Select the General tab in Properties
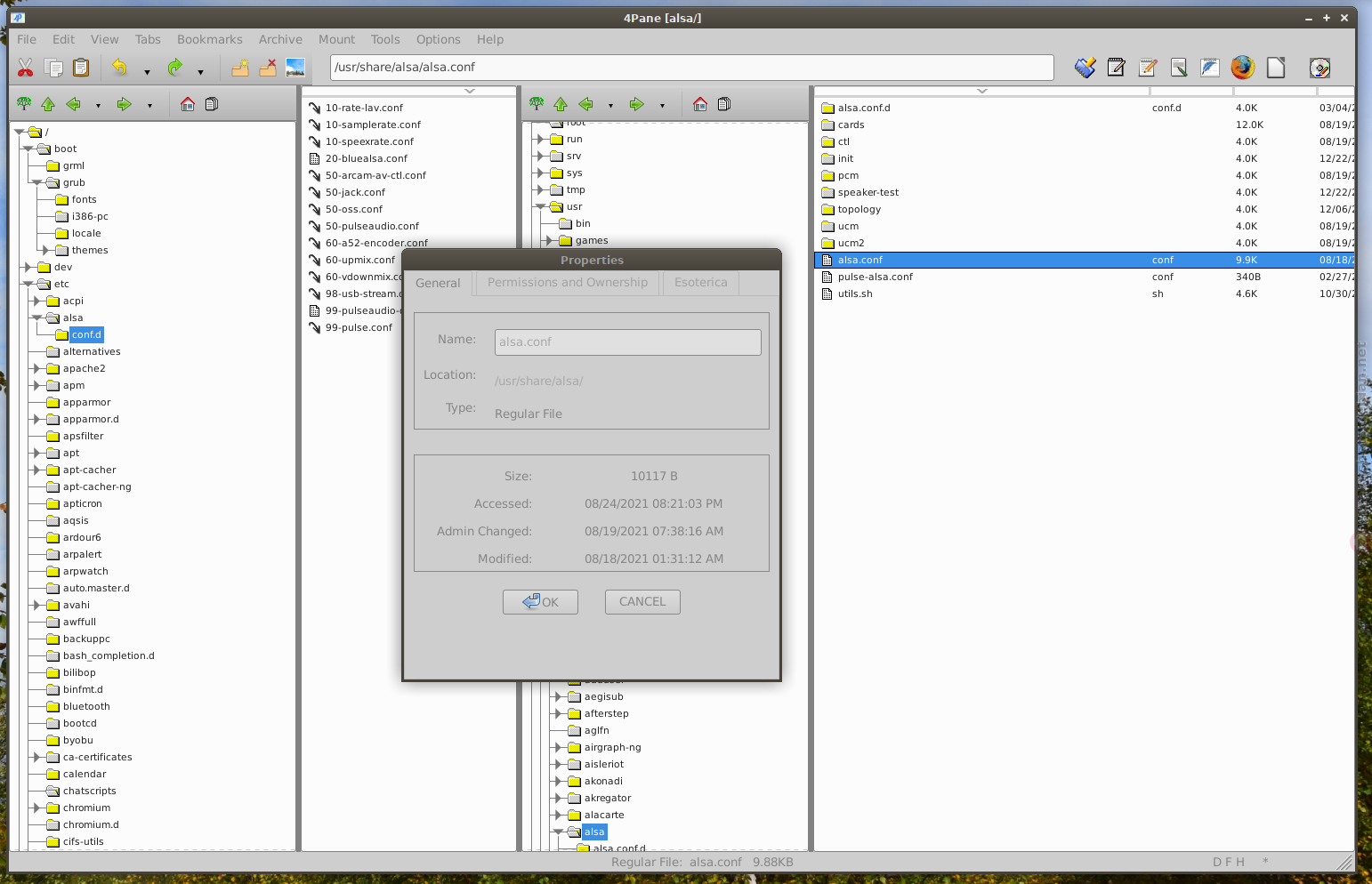The image size is (1372, 884). click(x=439, y=283)
